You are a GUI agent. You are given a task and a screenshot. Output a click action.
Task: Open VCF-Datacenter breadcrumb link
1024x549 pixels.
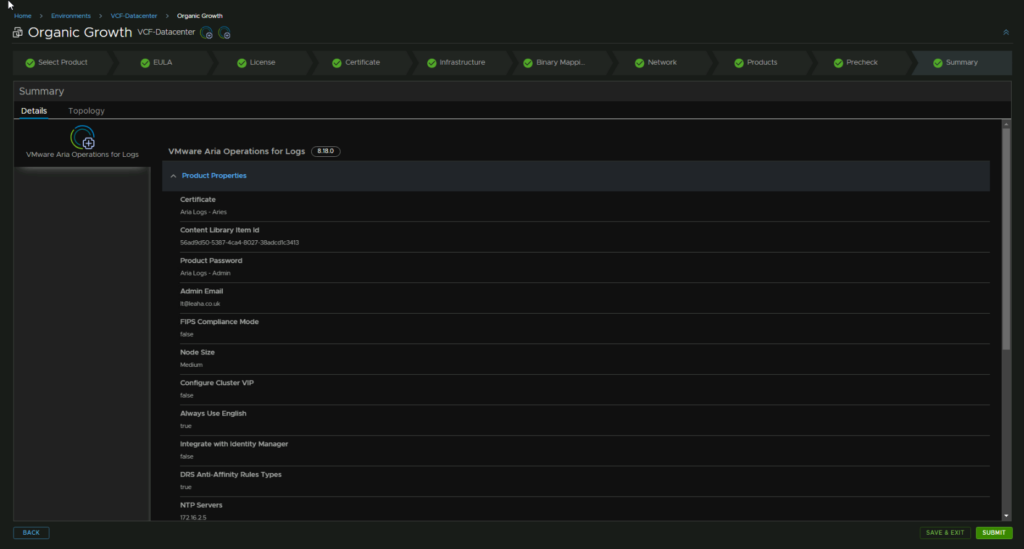tap(133, 16)
